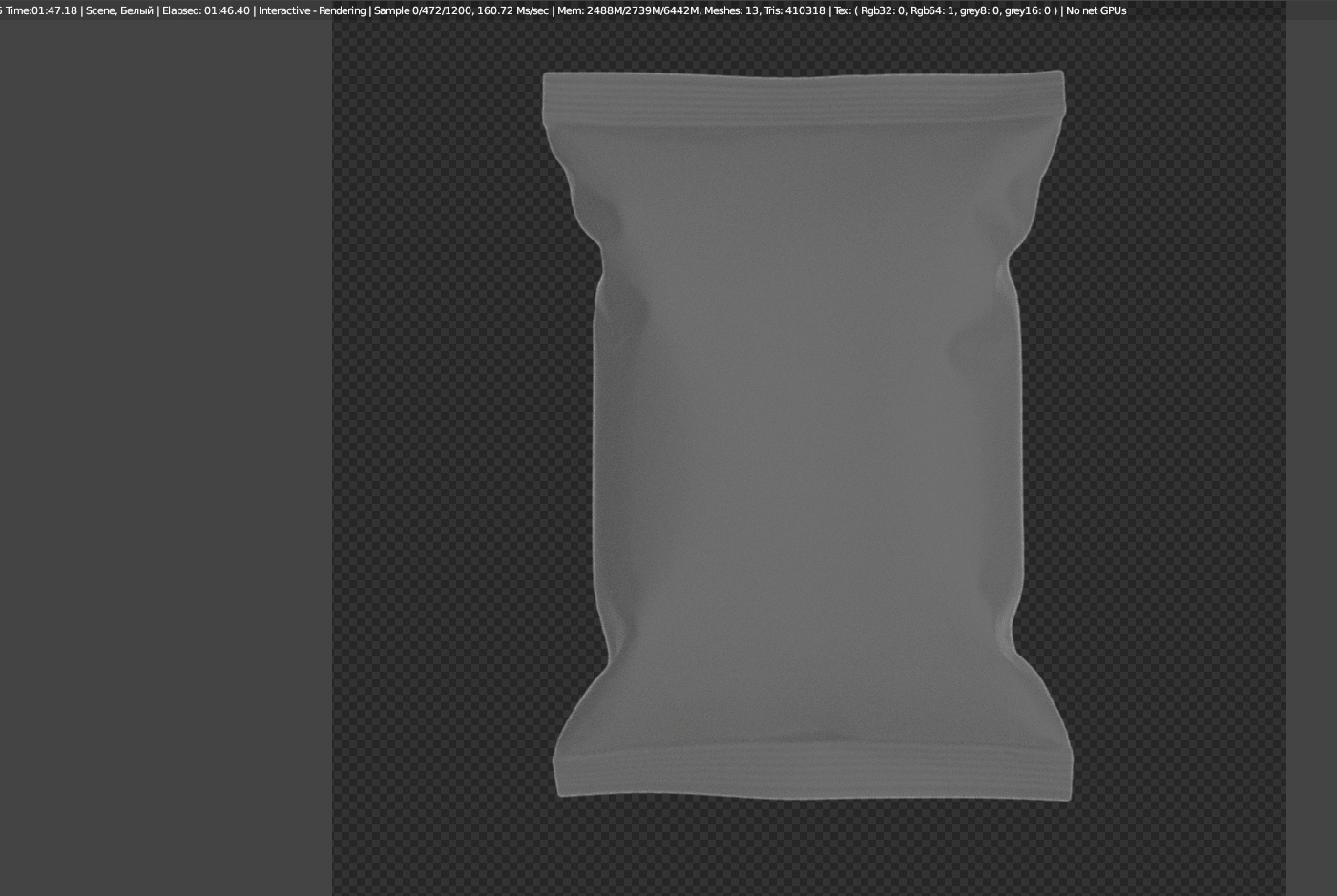
Task: Click the crimped top seal of the rendered bag
Action: (x=804, y=95)
